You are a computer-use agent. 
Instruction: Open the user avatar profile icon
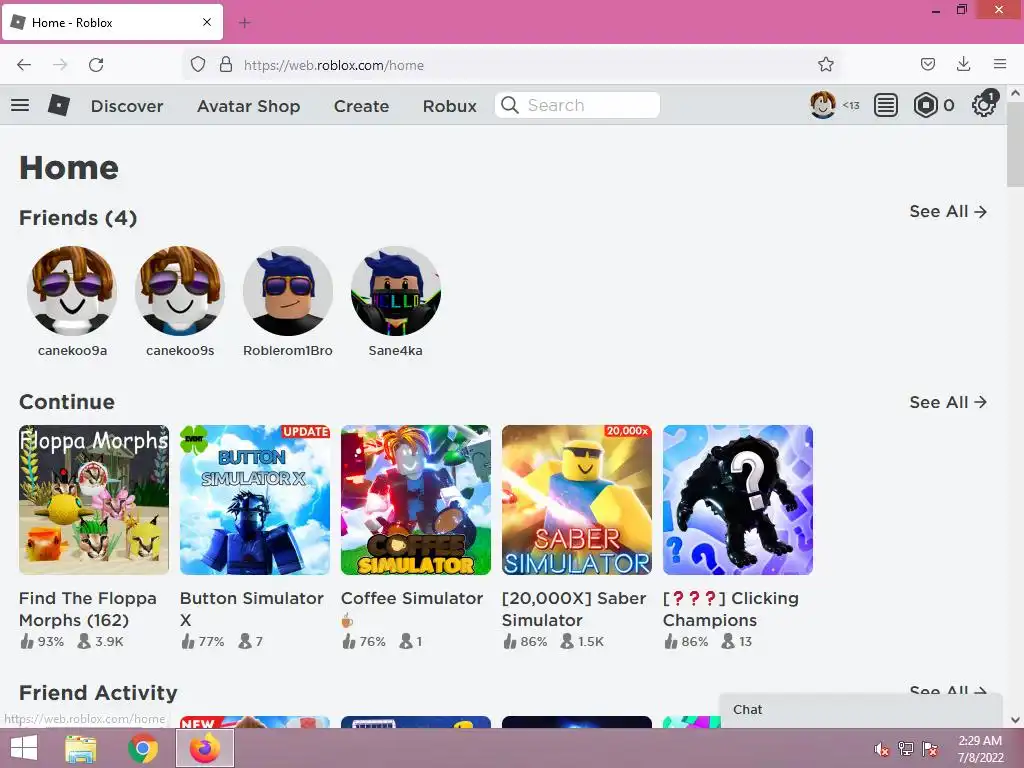(823, 104)
